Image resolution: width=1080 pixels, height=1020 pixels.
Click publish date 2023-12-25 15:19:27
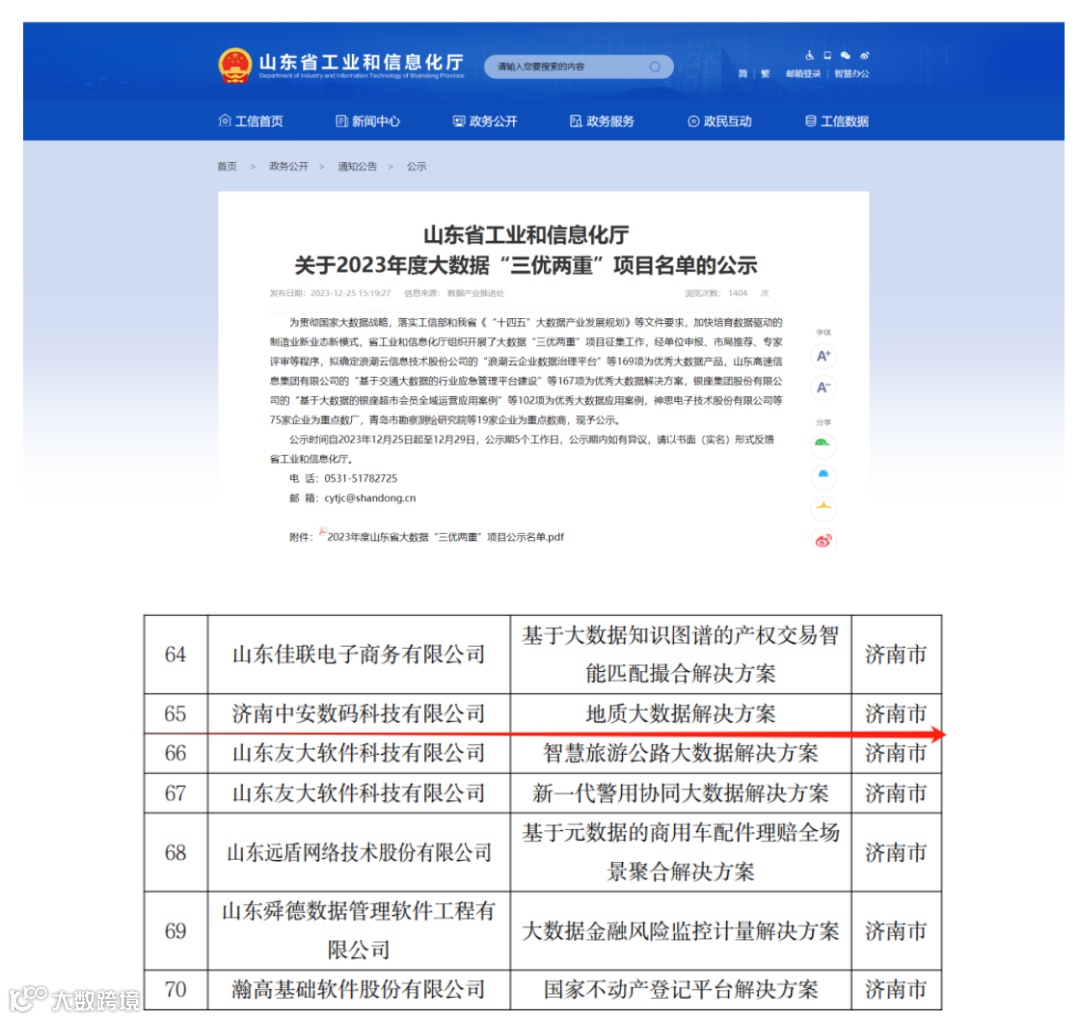point(350,293)
